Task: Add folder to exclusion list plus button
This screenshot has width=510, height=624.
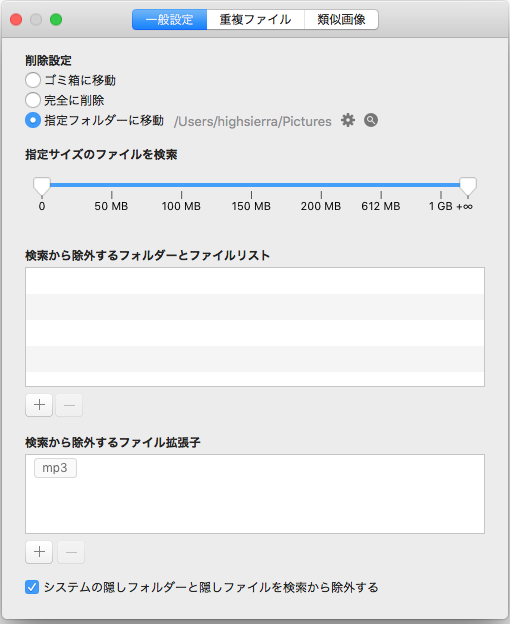Action: click(39, 405)
